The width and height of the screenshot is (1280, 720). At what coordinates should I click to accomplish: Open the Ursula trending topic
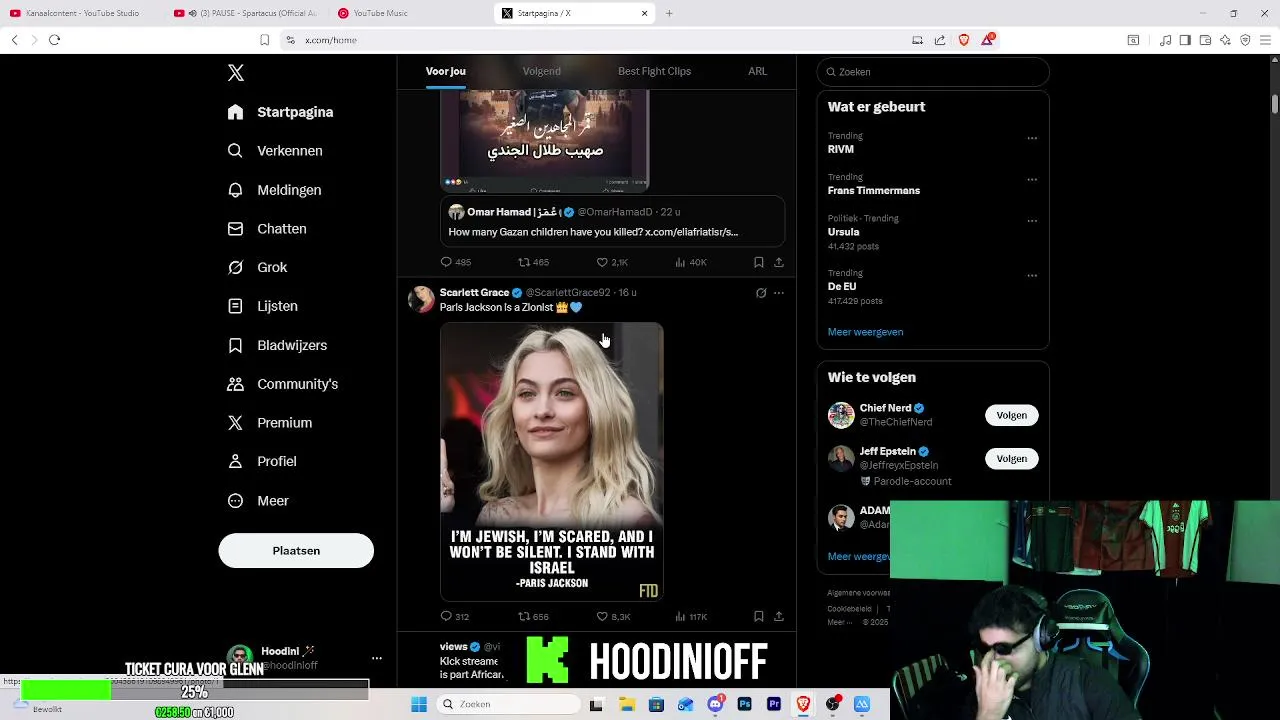843,232
